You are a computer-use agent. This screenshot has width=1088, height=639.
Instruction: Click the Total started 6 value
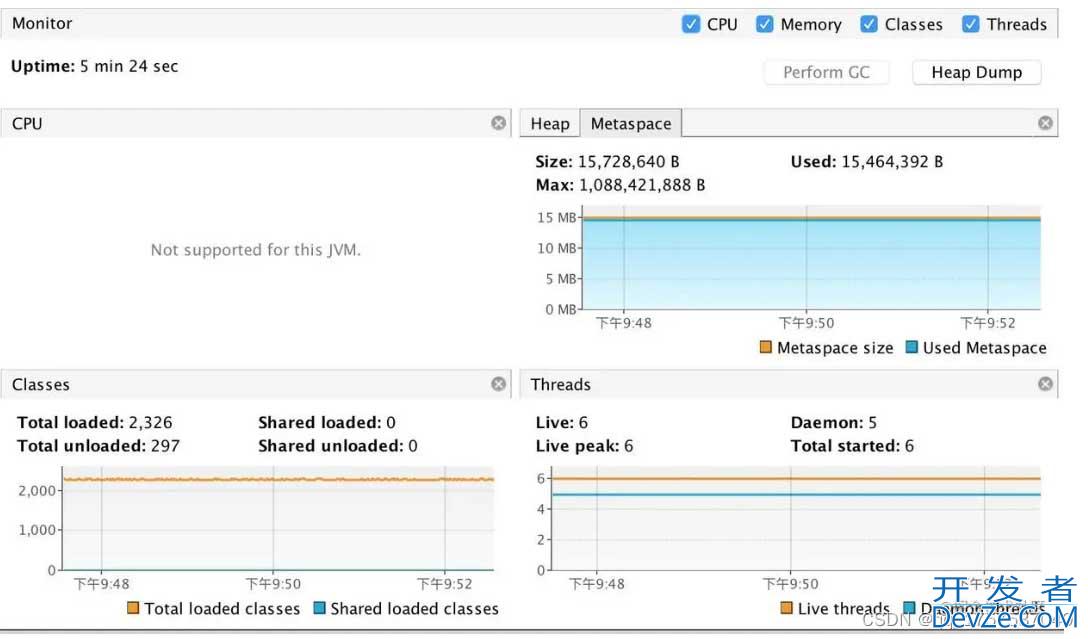(x=909, y=445)
